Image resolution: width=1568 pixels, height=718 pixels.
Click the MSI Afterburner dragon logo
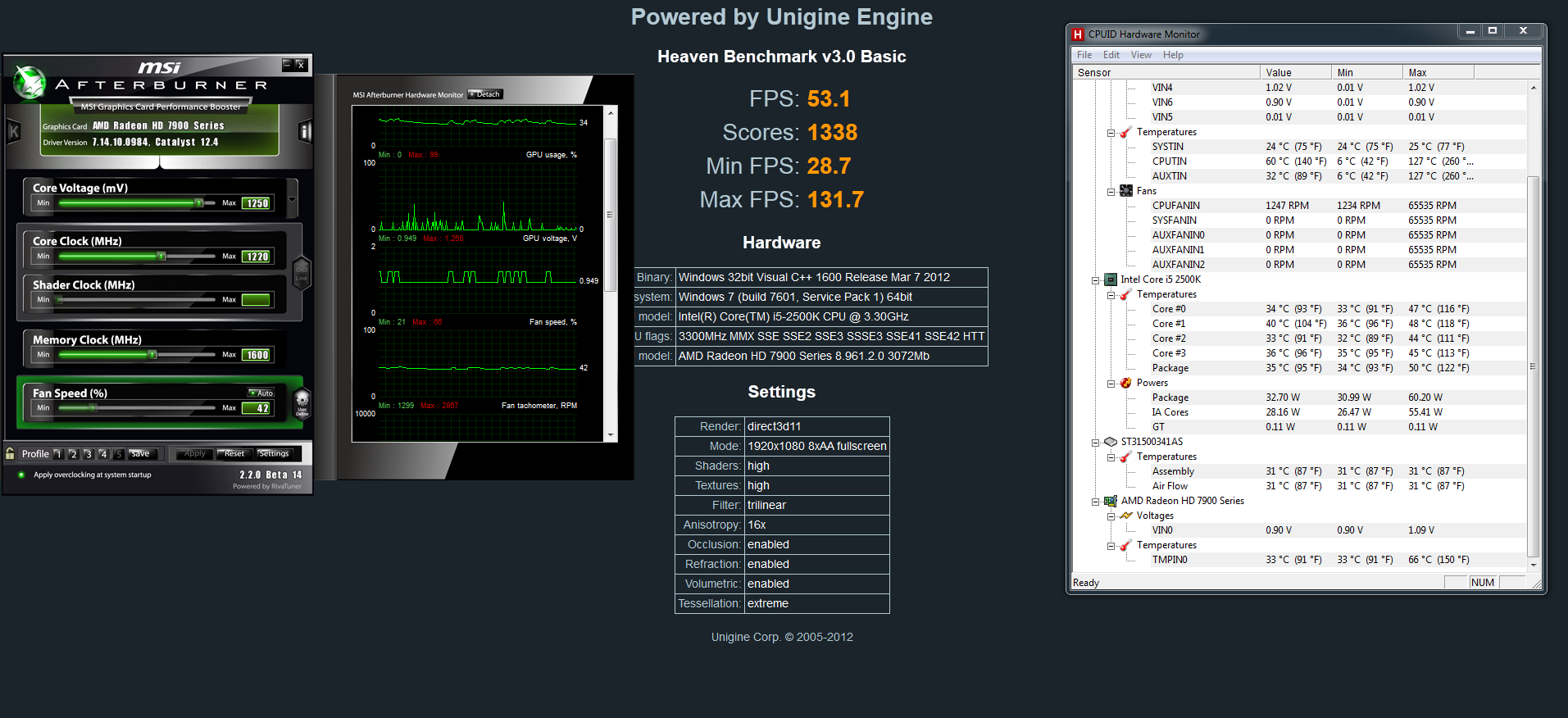[x=30, y=82]
